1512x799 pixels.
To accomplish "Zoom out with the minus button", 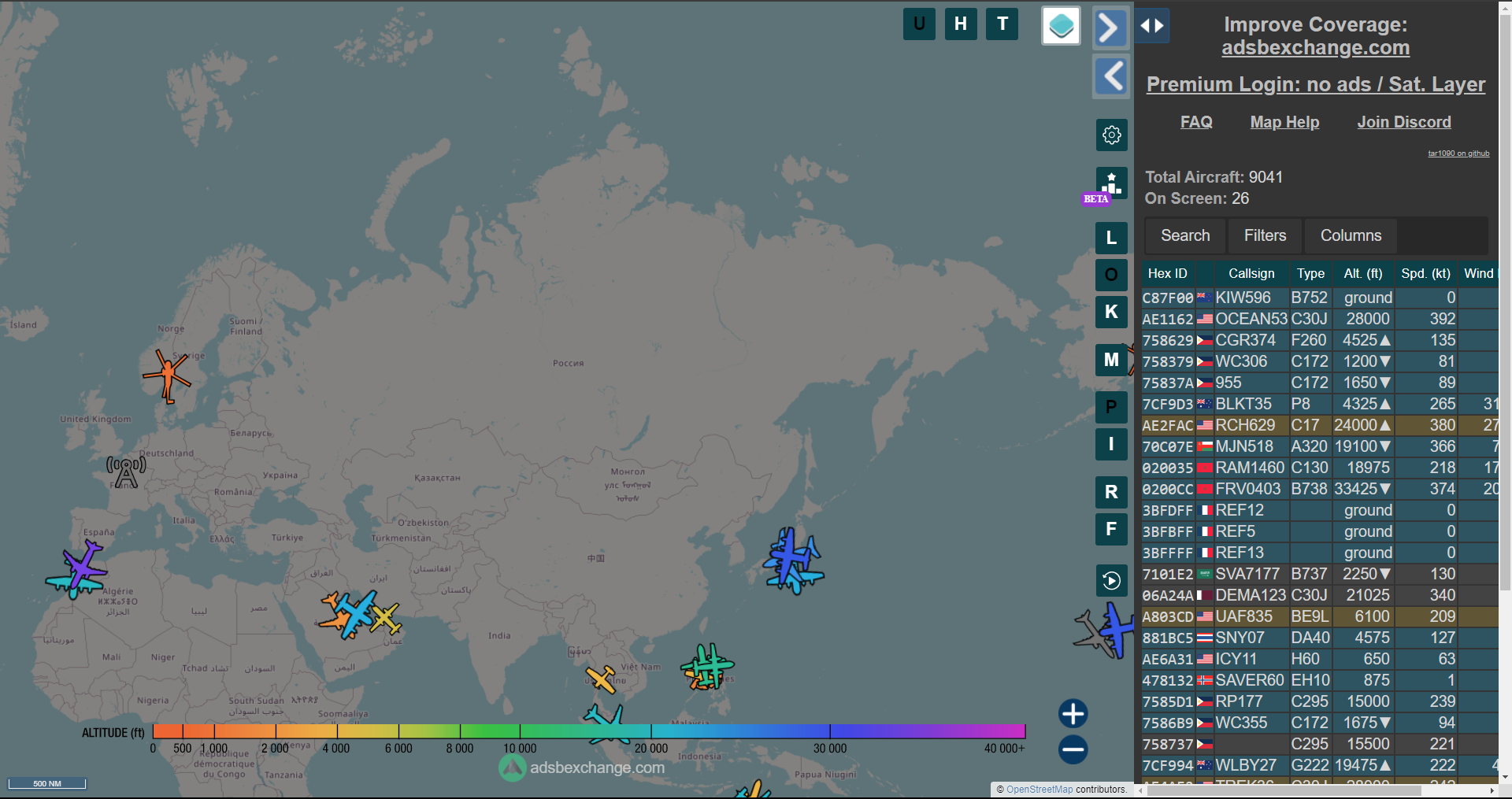I will 1073,749.
